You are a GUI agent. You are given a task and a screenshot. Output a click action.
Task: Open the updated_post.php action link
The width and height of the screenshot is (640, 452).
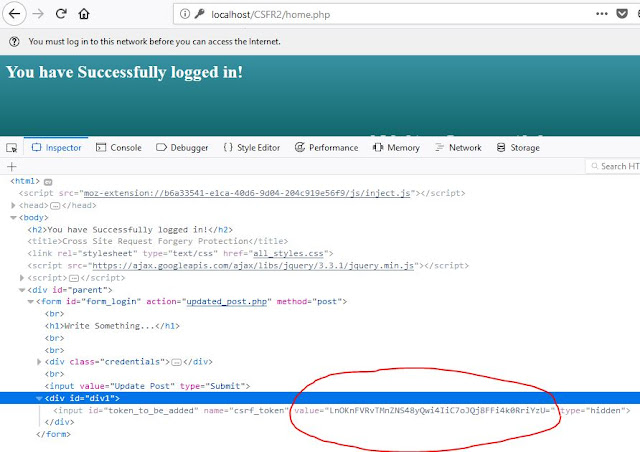point(227,301)
